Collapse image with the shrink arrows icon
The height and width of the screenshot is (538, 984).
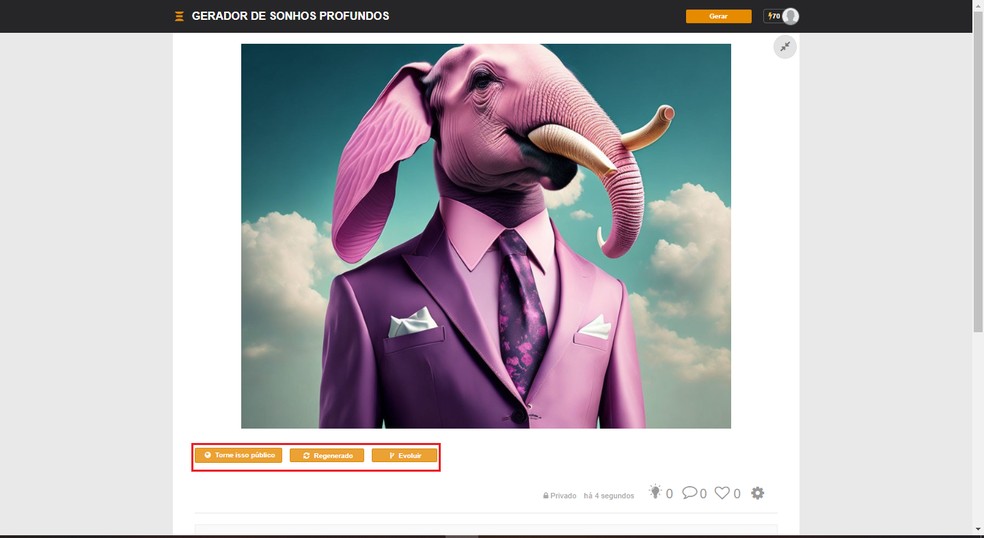(x=784, y=47)
